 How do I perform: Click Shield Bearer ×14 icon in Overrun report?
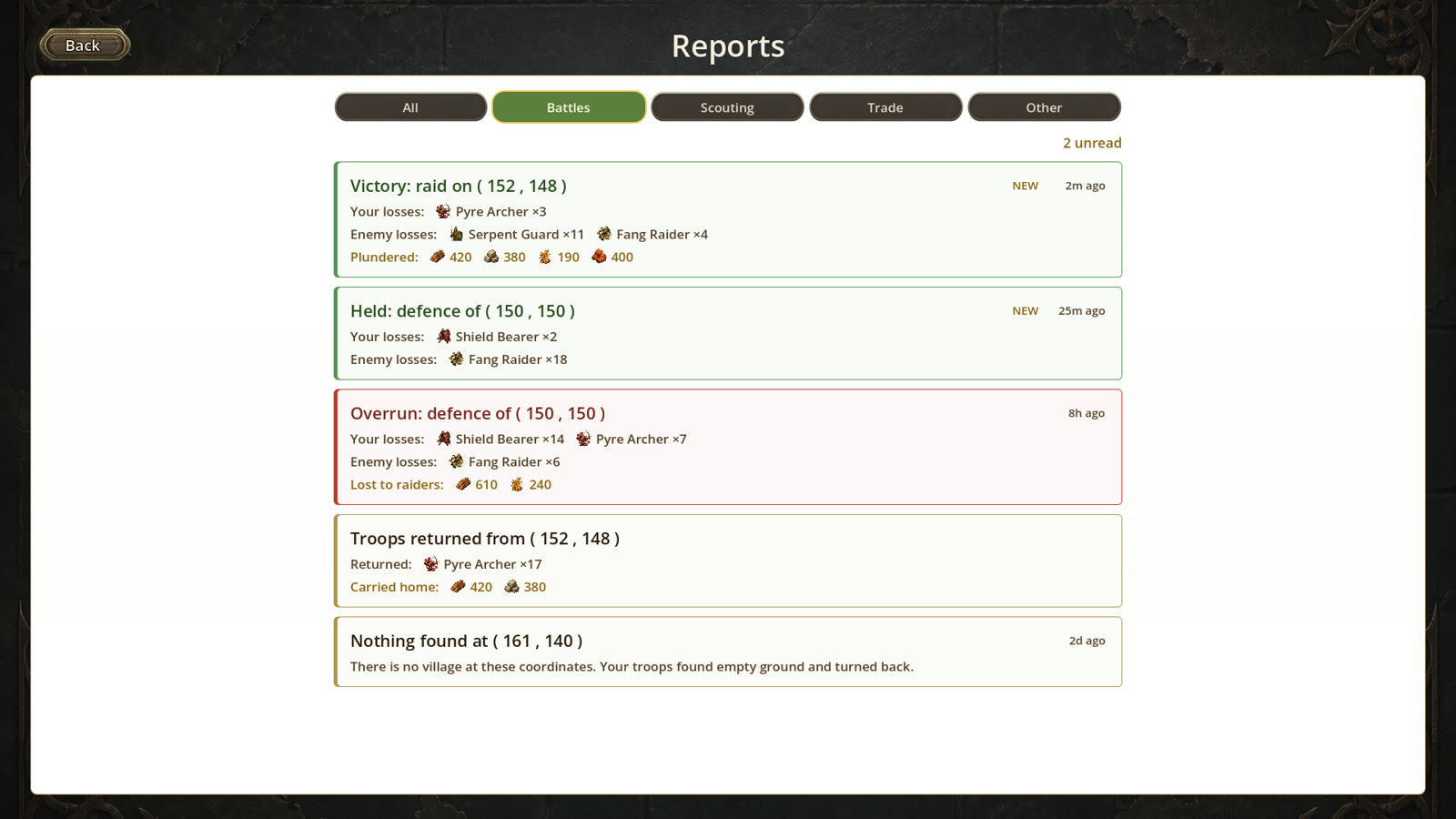[443, 439]
